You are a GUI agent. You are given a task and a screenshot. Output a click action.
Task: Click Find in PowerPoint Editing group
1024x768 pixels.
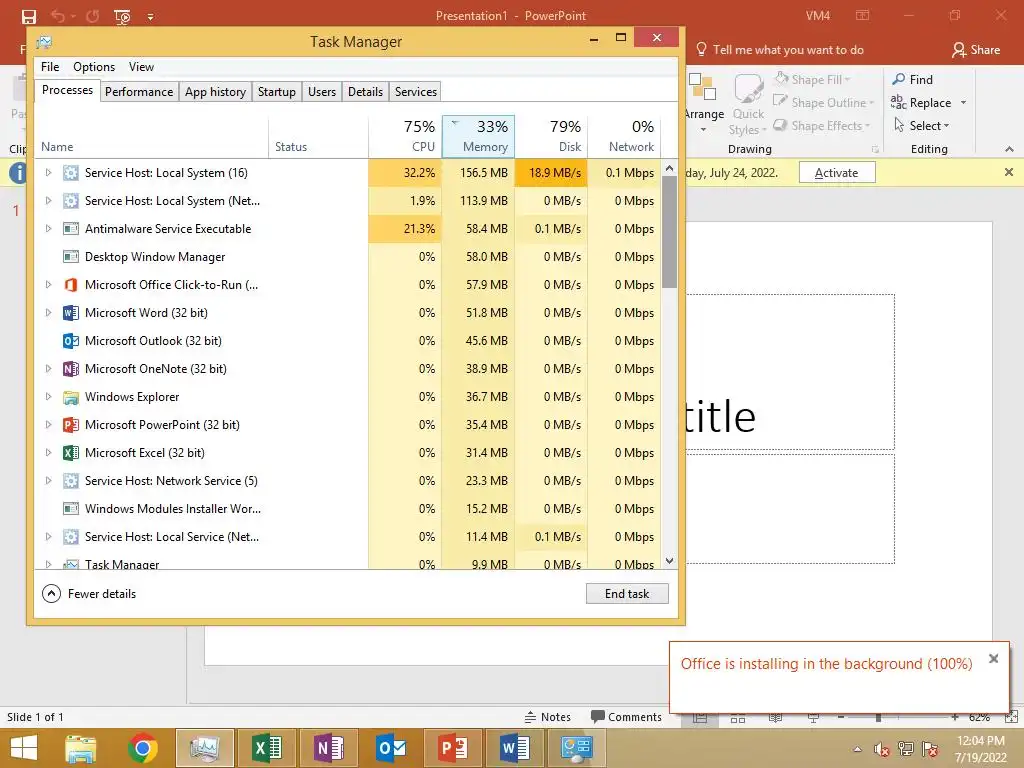[912, 80]
